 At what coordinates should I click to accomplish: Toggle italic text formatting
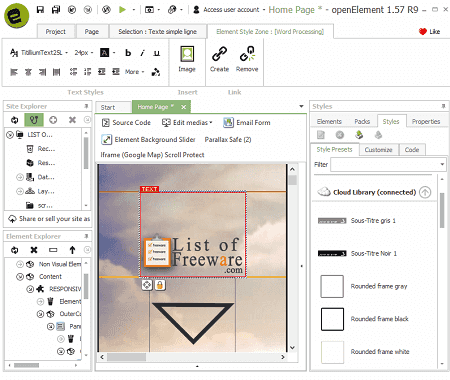point(142,53)
